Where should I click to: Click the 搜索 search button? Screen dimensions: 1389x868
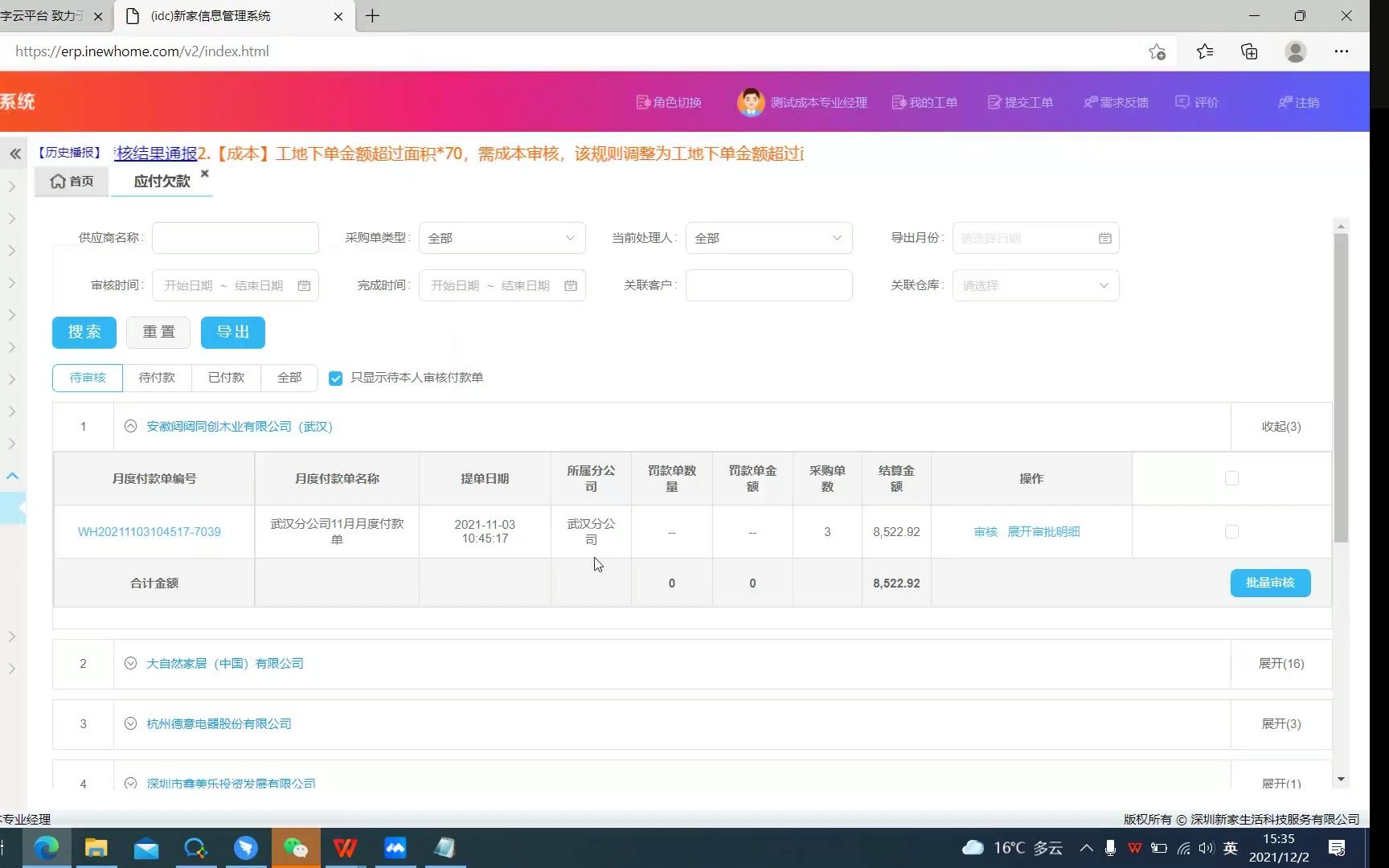pyautogui.click(x=84, y=332)
